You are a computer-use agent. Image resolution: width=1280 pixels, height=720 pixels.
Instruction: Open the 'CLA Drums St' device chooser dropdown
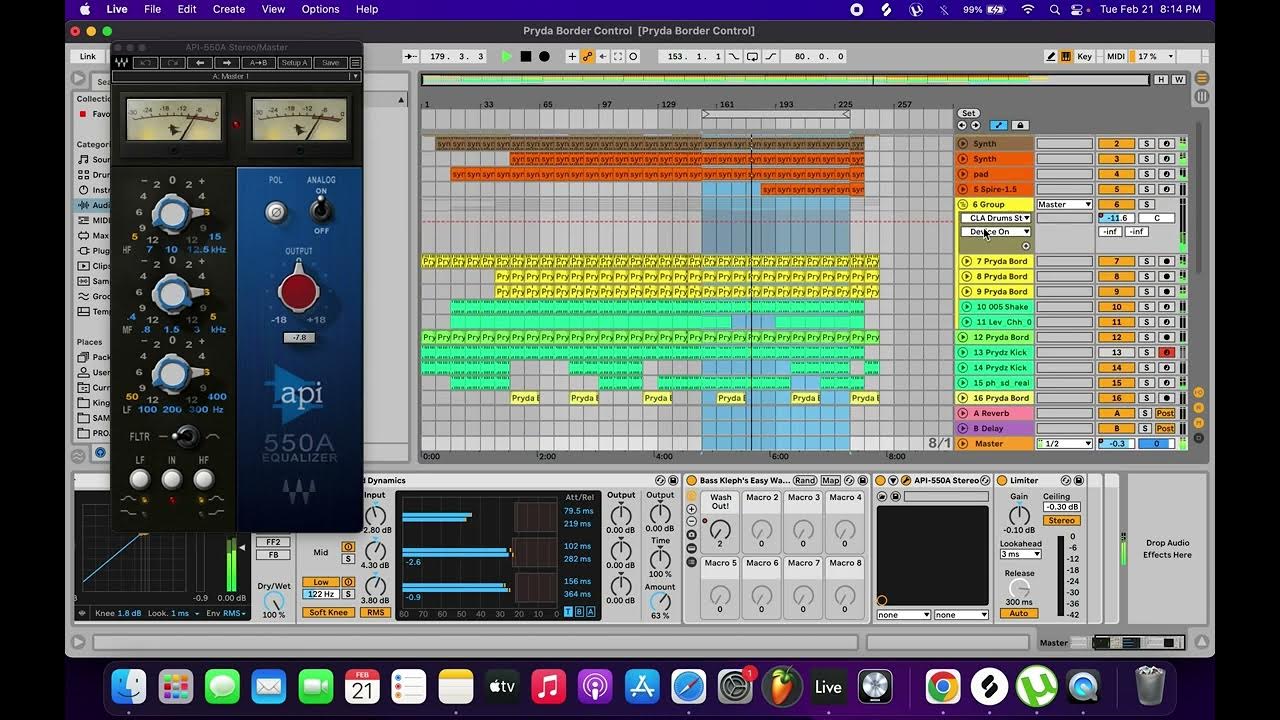tap(996, 218)
